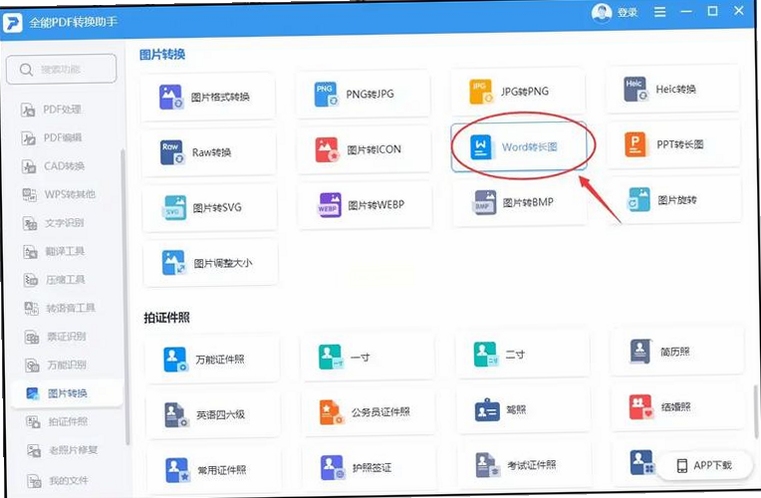
Task: Choose the 一寸 photo size
Action: (368, 357)
